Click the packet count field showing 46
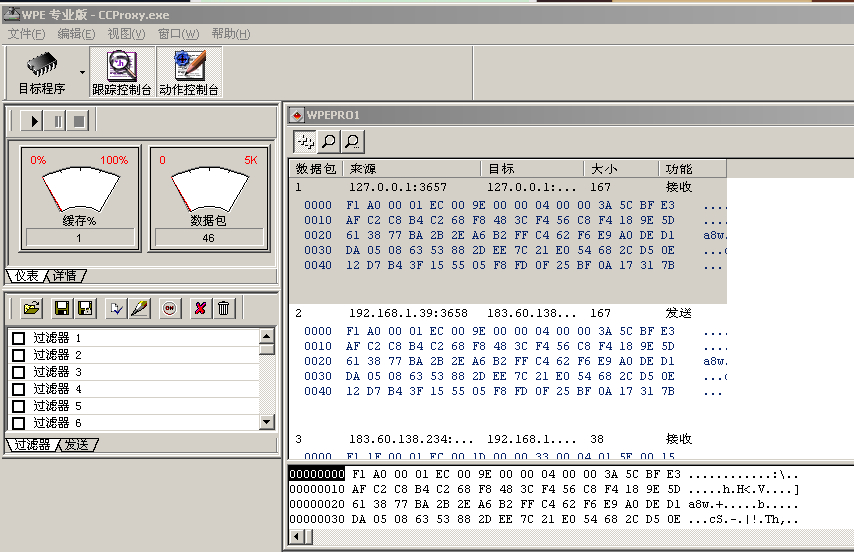 [209, 238]
